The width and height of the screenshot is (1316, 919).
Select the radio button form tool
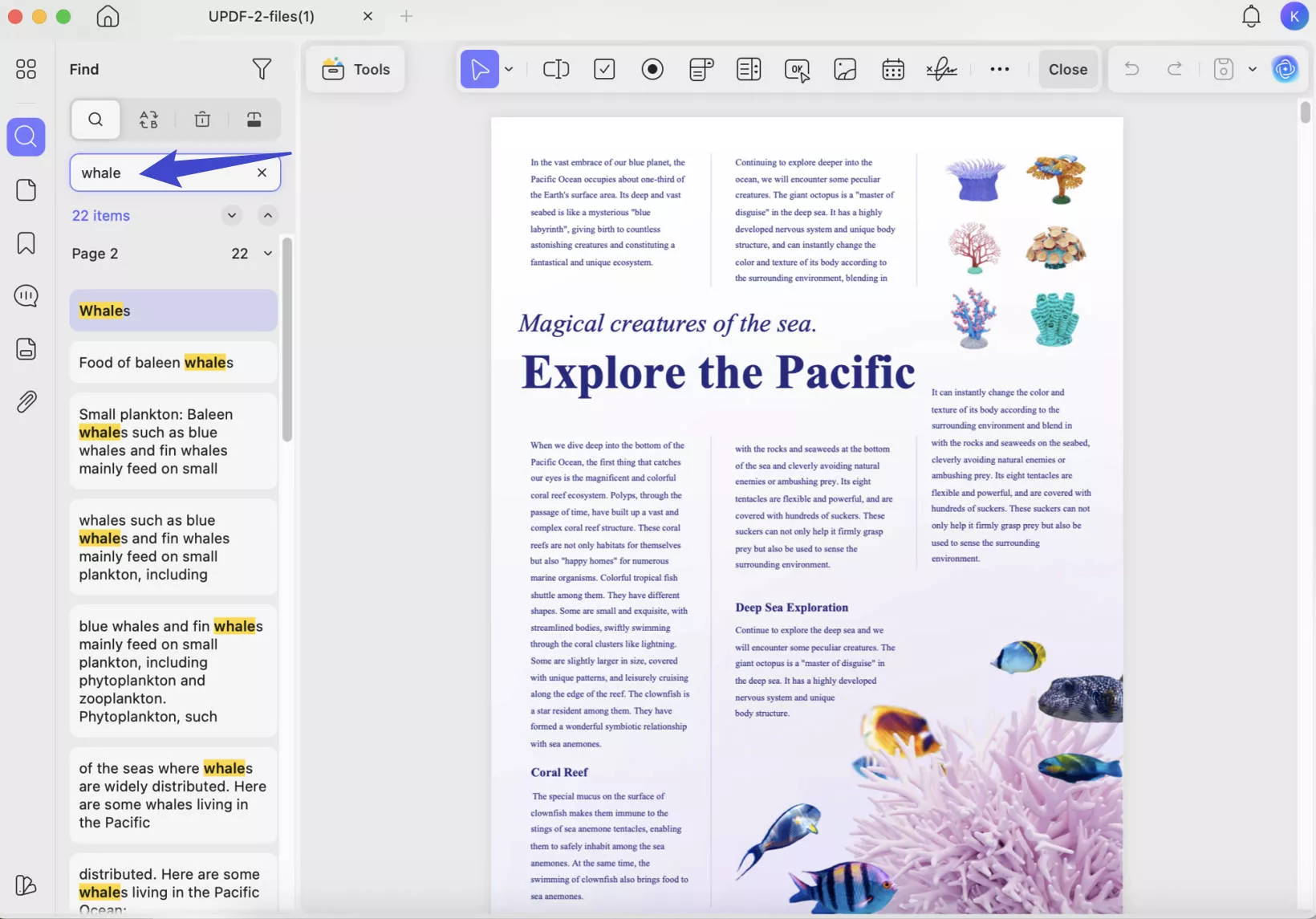coord(652,69)
